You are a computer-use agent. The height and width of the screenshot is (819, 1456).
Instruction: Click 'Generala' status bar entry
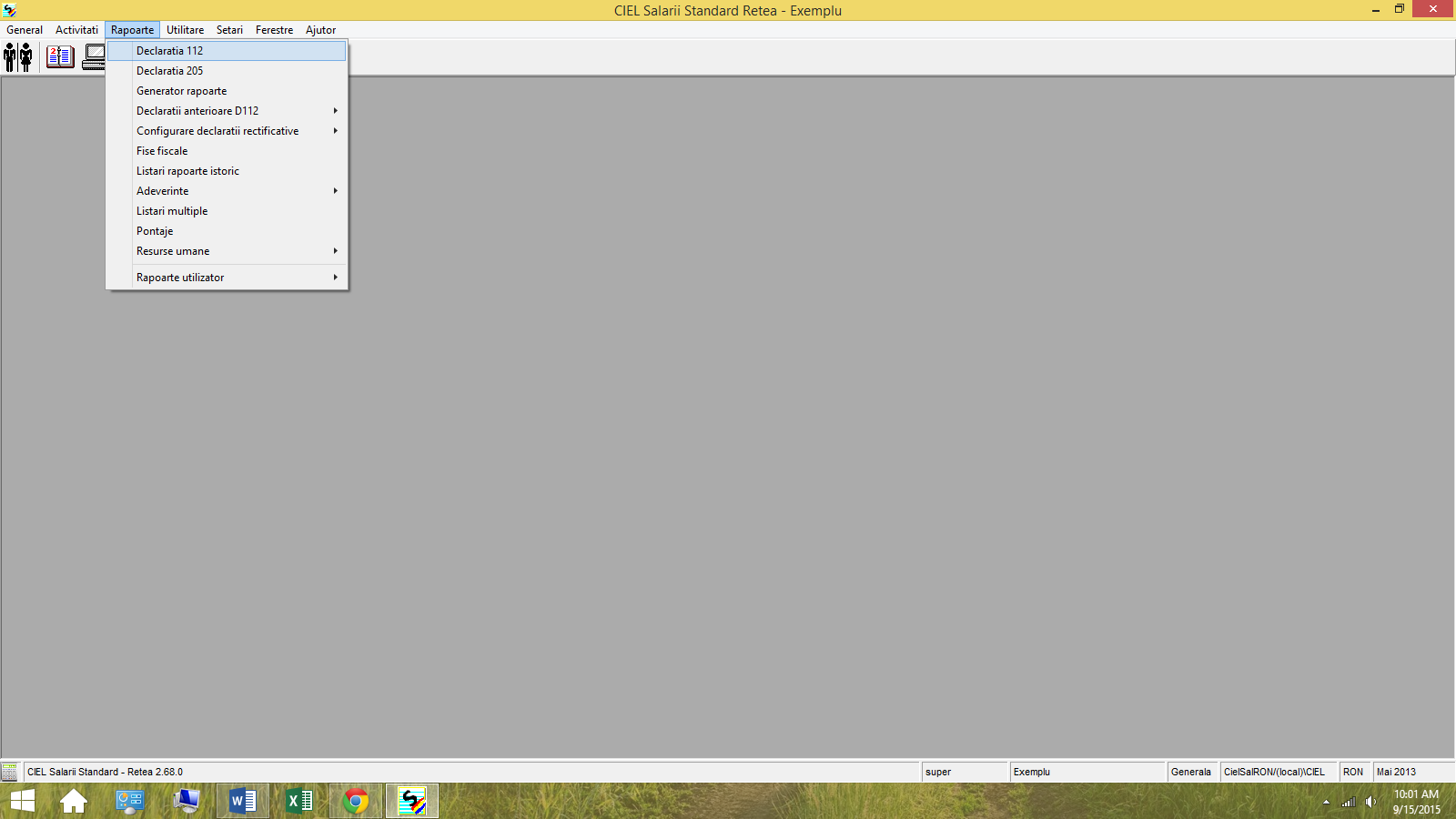click(1191, 772)
